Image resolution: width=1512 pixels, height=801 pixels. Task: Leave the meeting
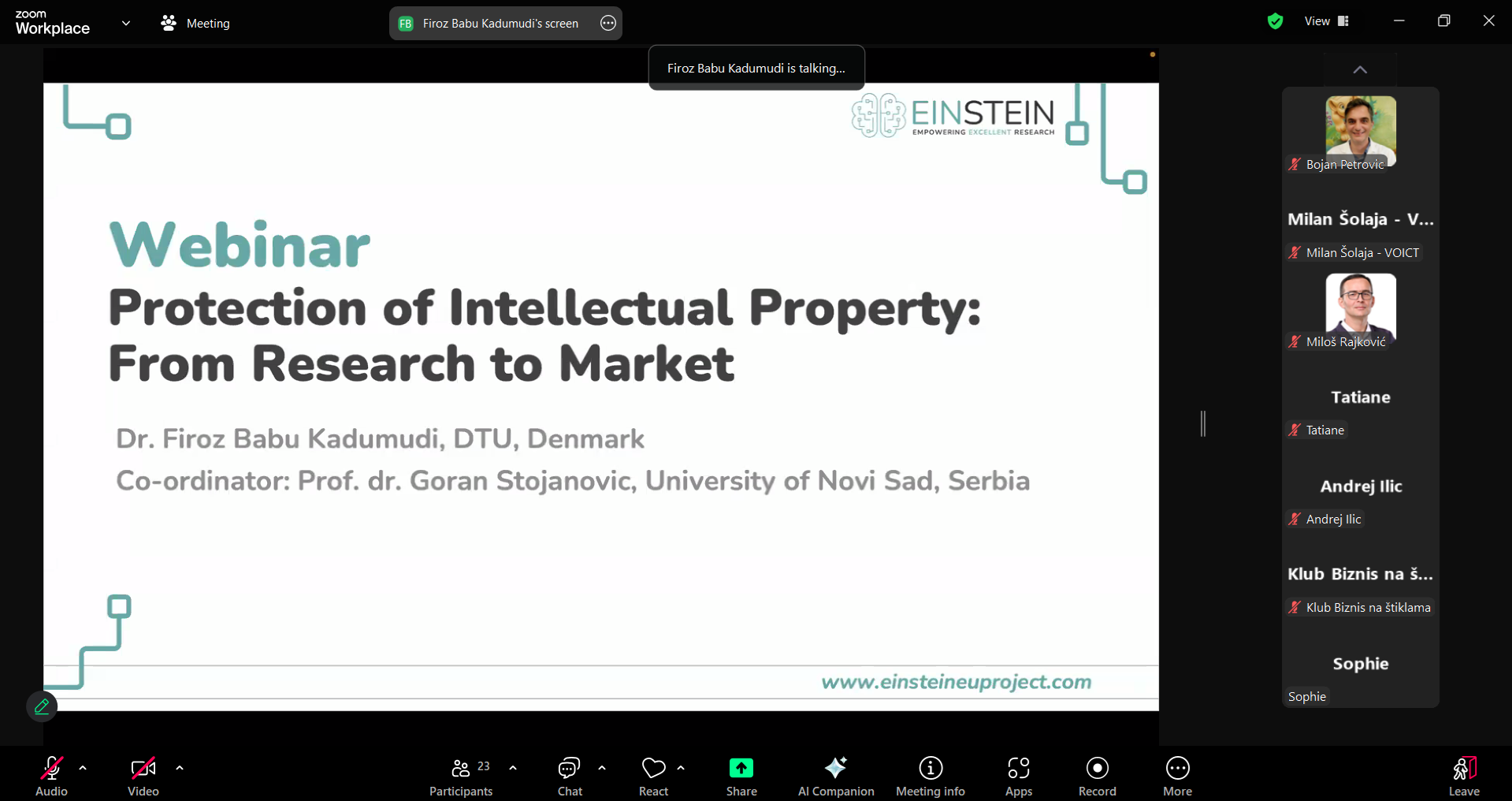pos(1464,777)
